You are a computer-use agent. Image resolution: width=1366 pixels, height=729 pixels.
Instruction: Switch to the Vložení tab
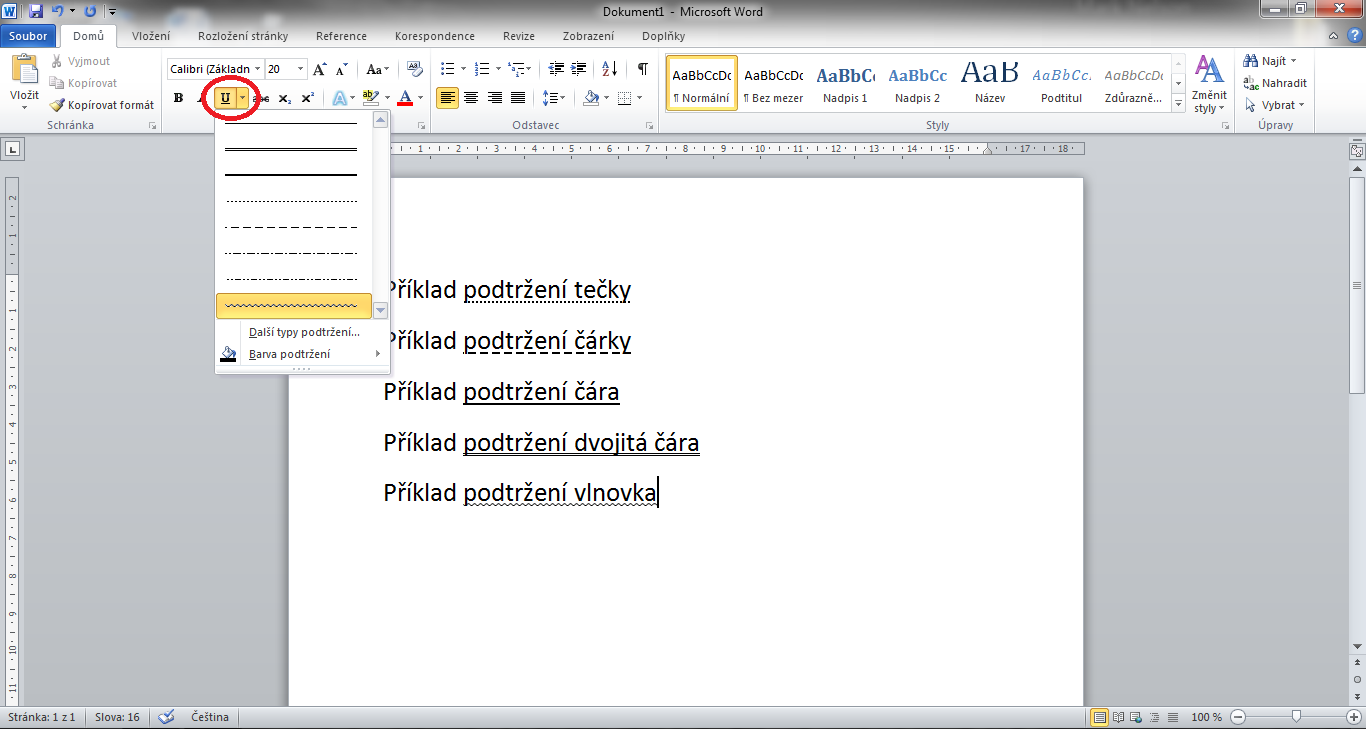[x=151, y=36]
